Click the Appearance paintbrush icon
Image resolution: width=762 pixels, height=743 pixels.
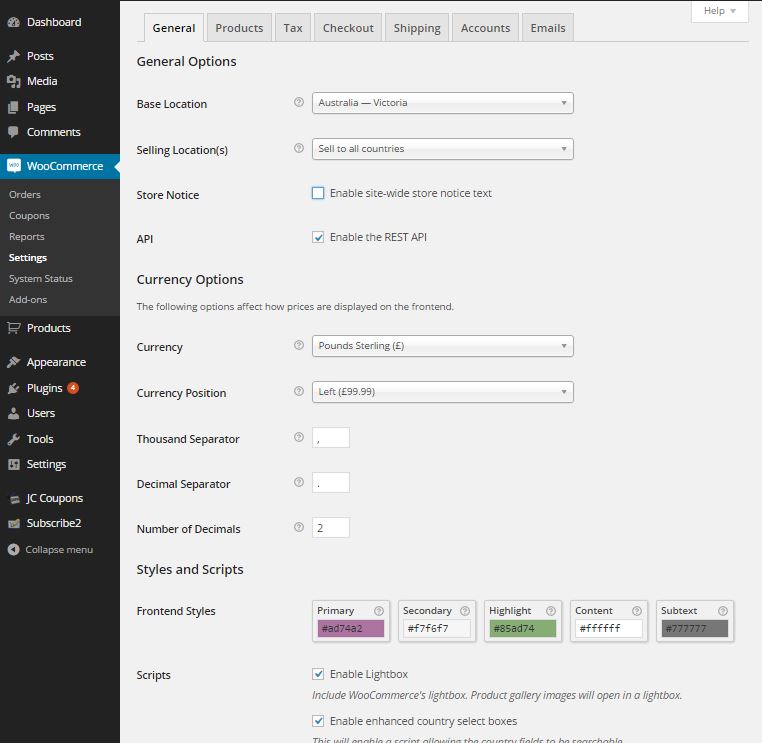pos(14,363)
